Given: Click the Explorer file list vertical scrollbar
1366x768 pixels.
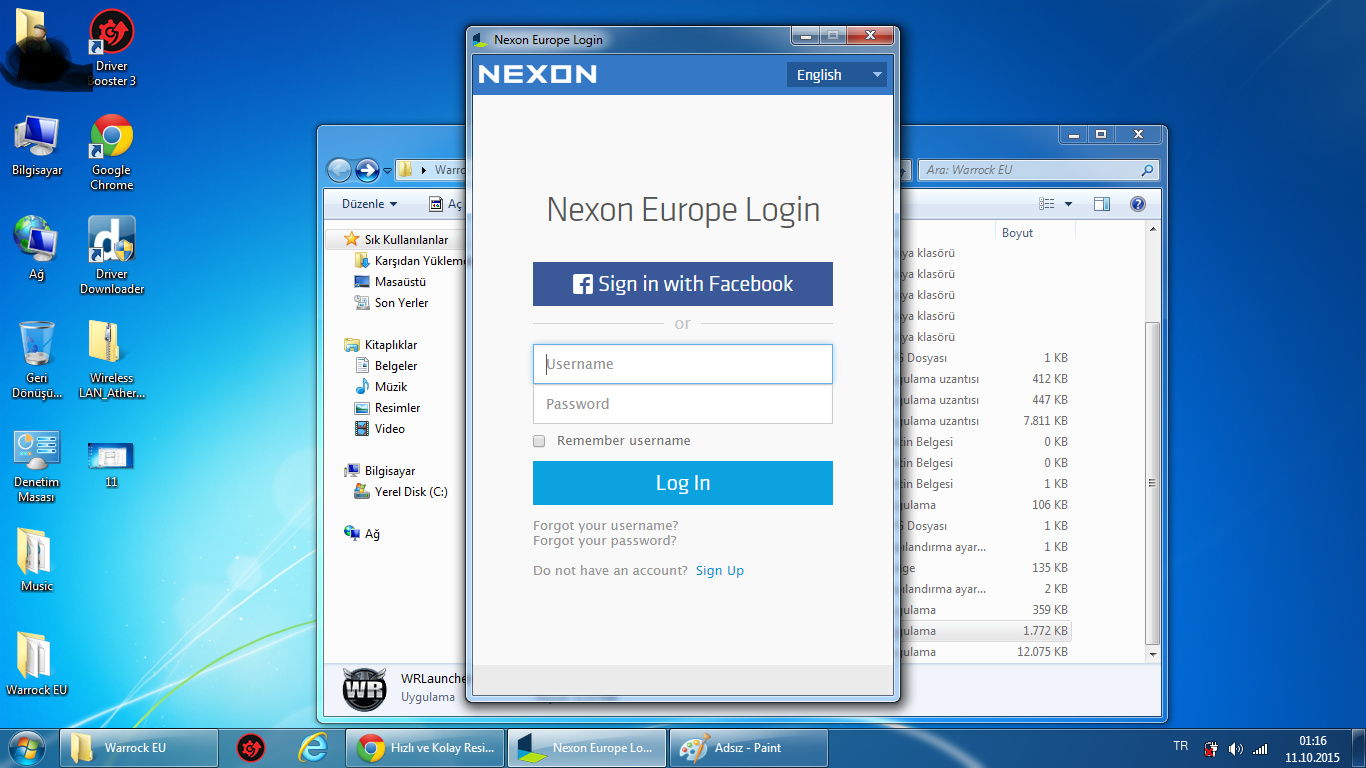Looking at the screenshot, I should tap(1153, 484).
